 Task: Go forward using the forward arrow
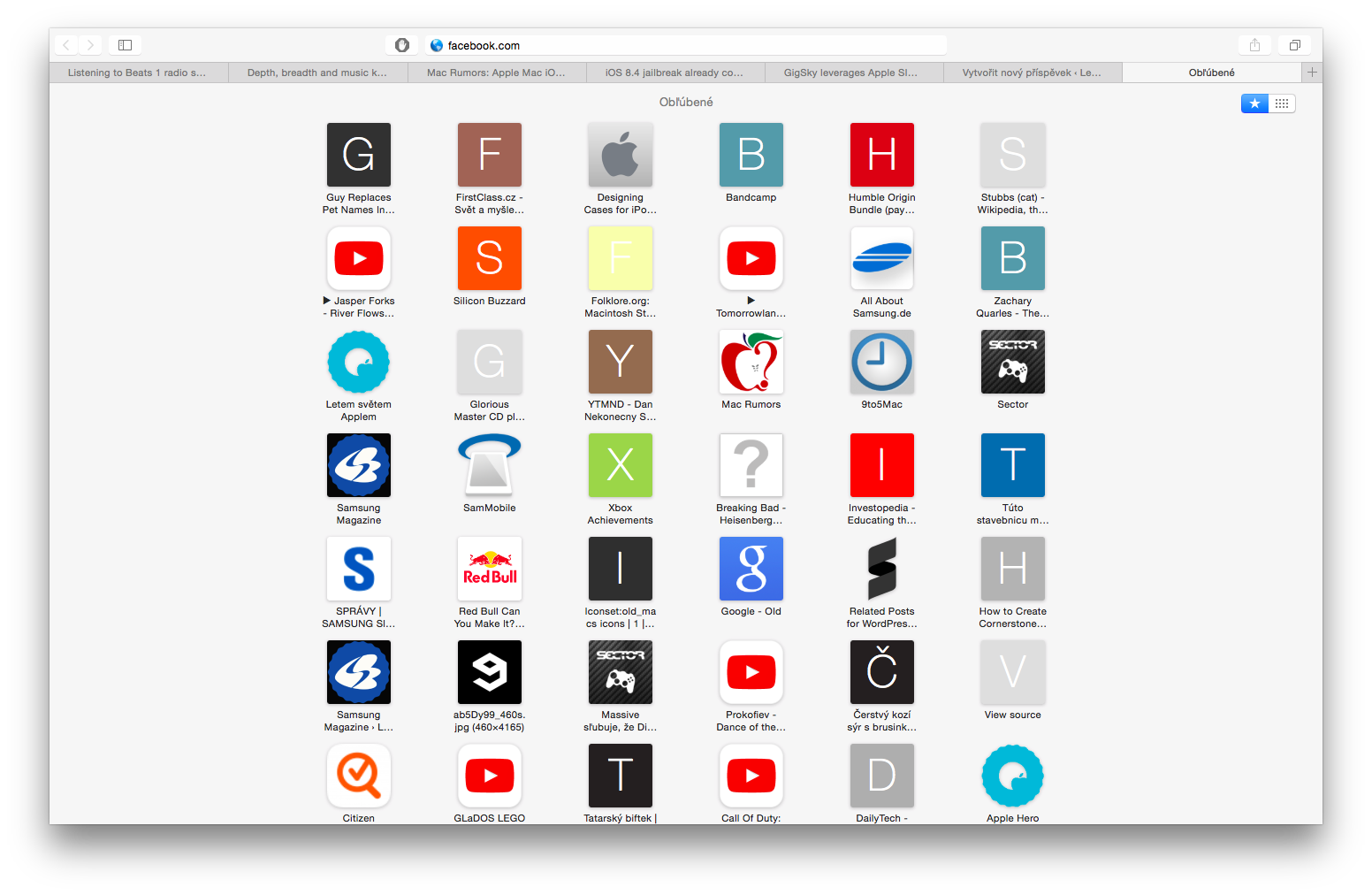coord(90,45)
